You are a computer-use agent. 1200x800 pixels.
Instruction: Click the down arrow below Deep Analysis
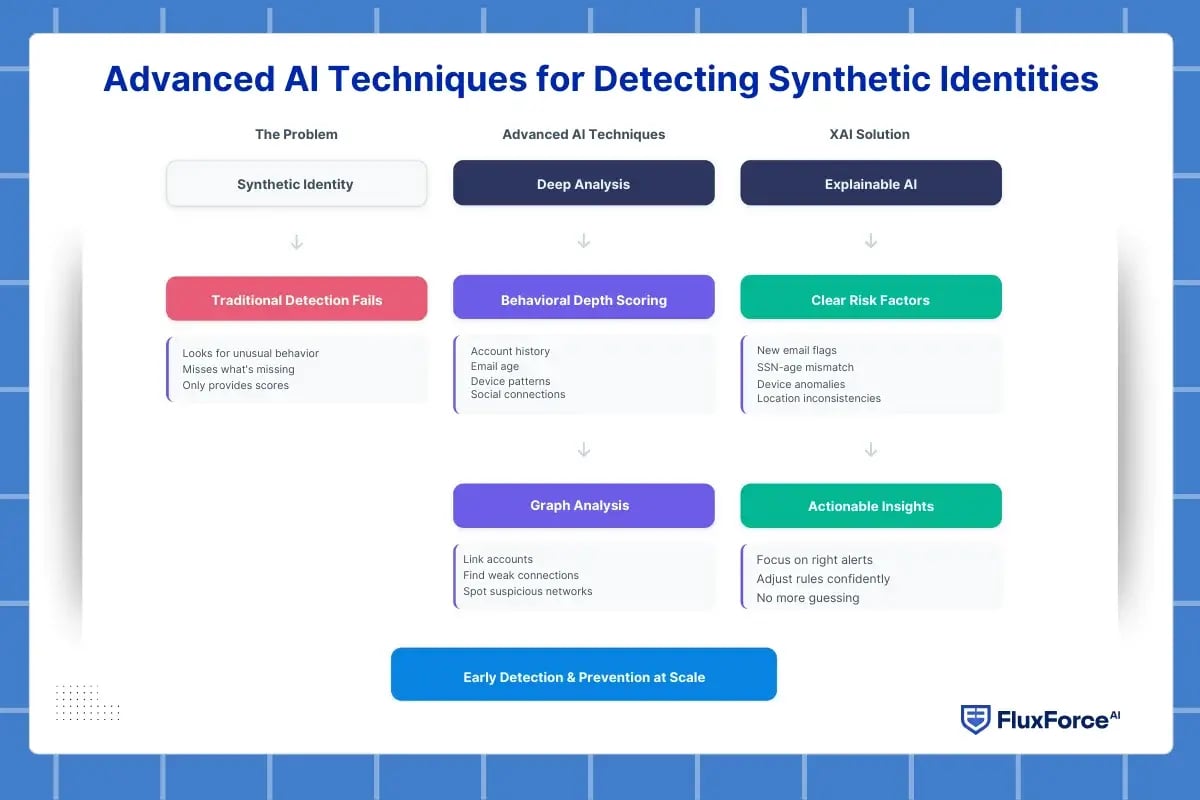click(x=584, y=242)
